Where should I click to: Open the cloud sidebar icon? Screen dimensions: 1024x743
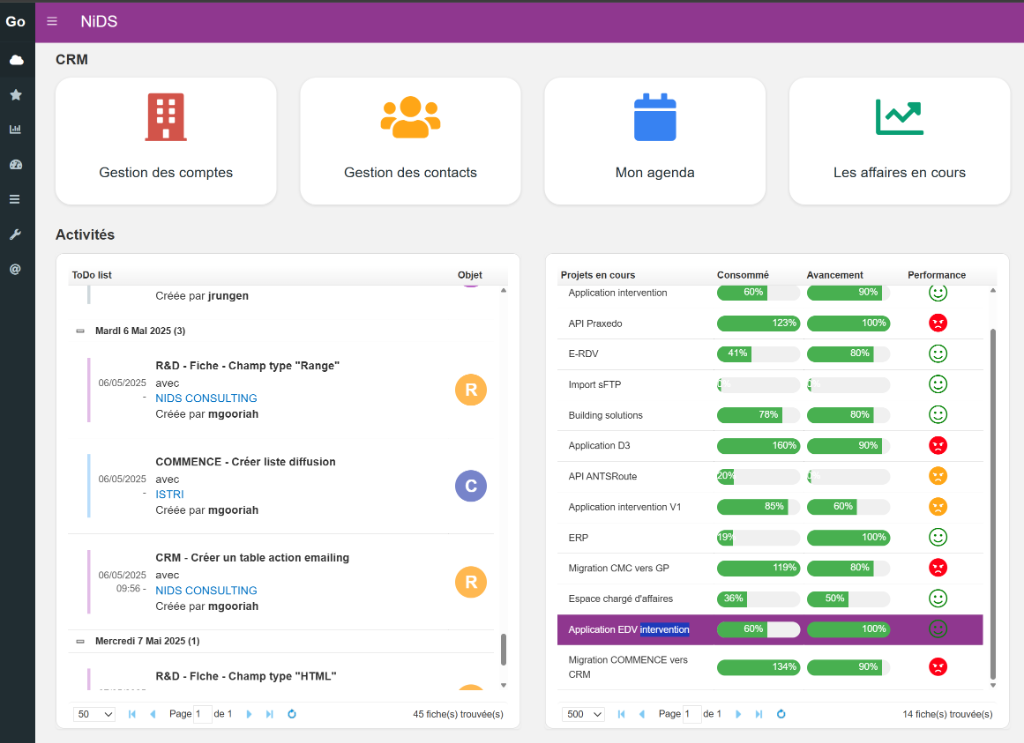(15, 60)
